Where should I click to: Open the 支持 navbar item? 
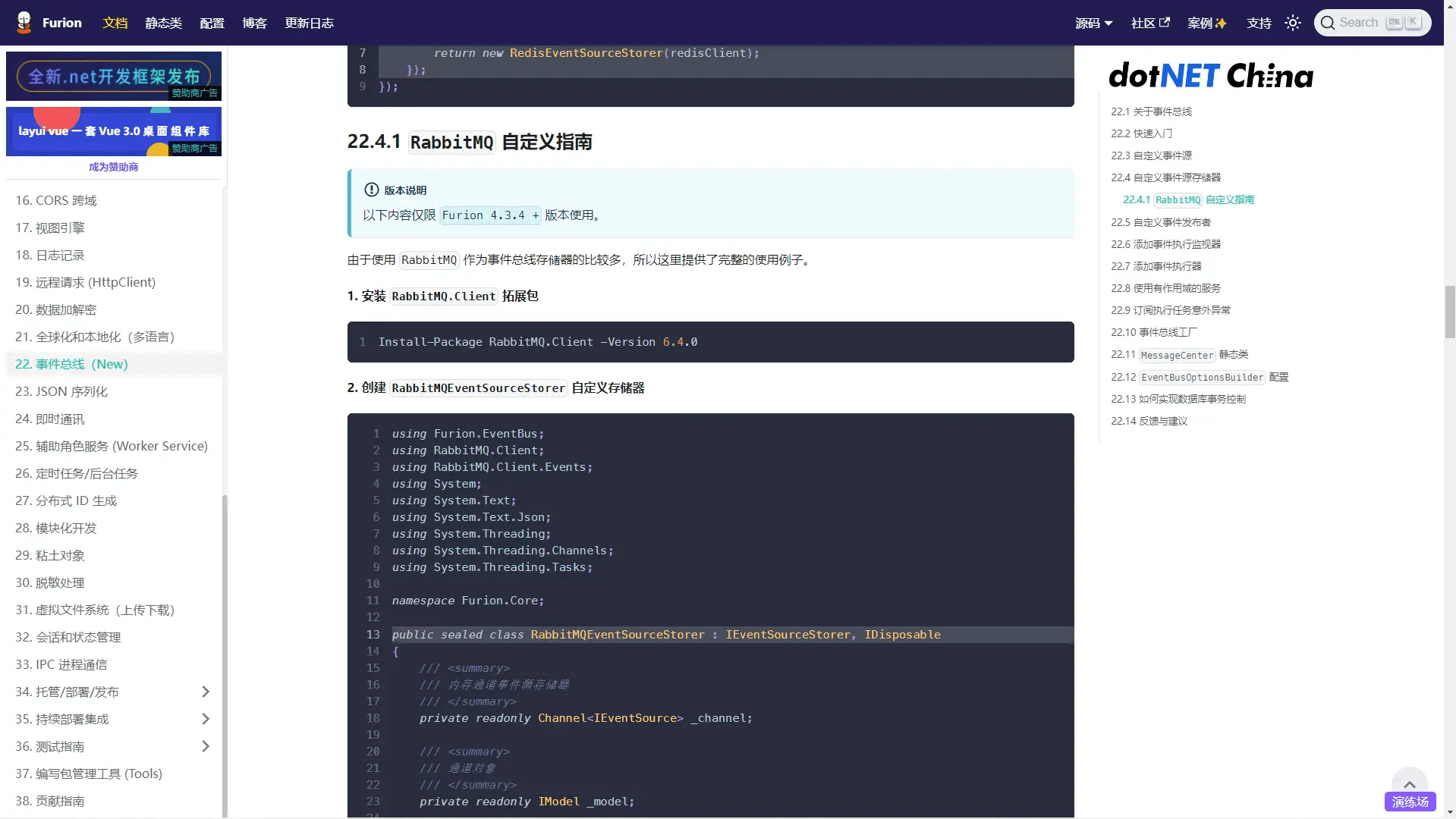pyautogui.click(x=1259, y=23)
